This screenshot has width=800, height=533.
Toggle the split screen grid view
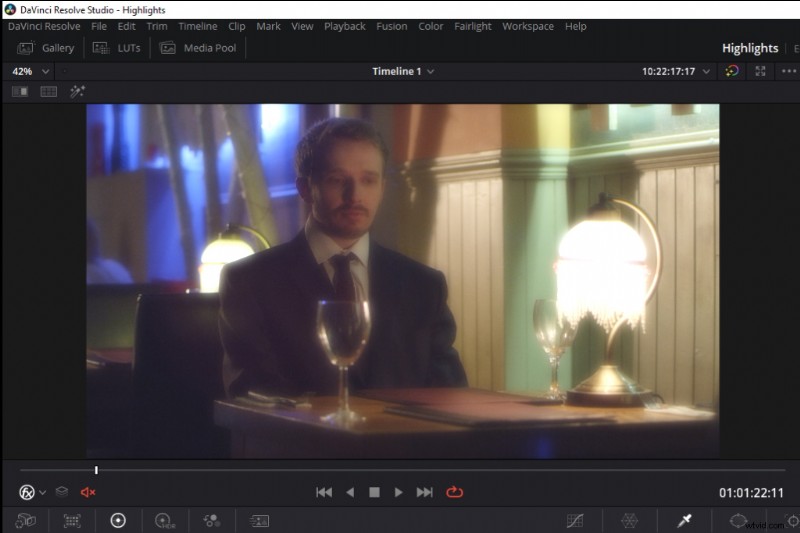pos(48,92)
